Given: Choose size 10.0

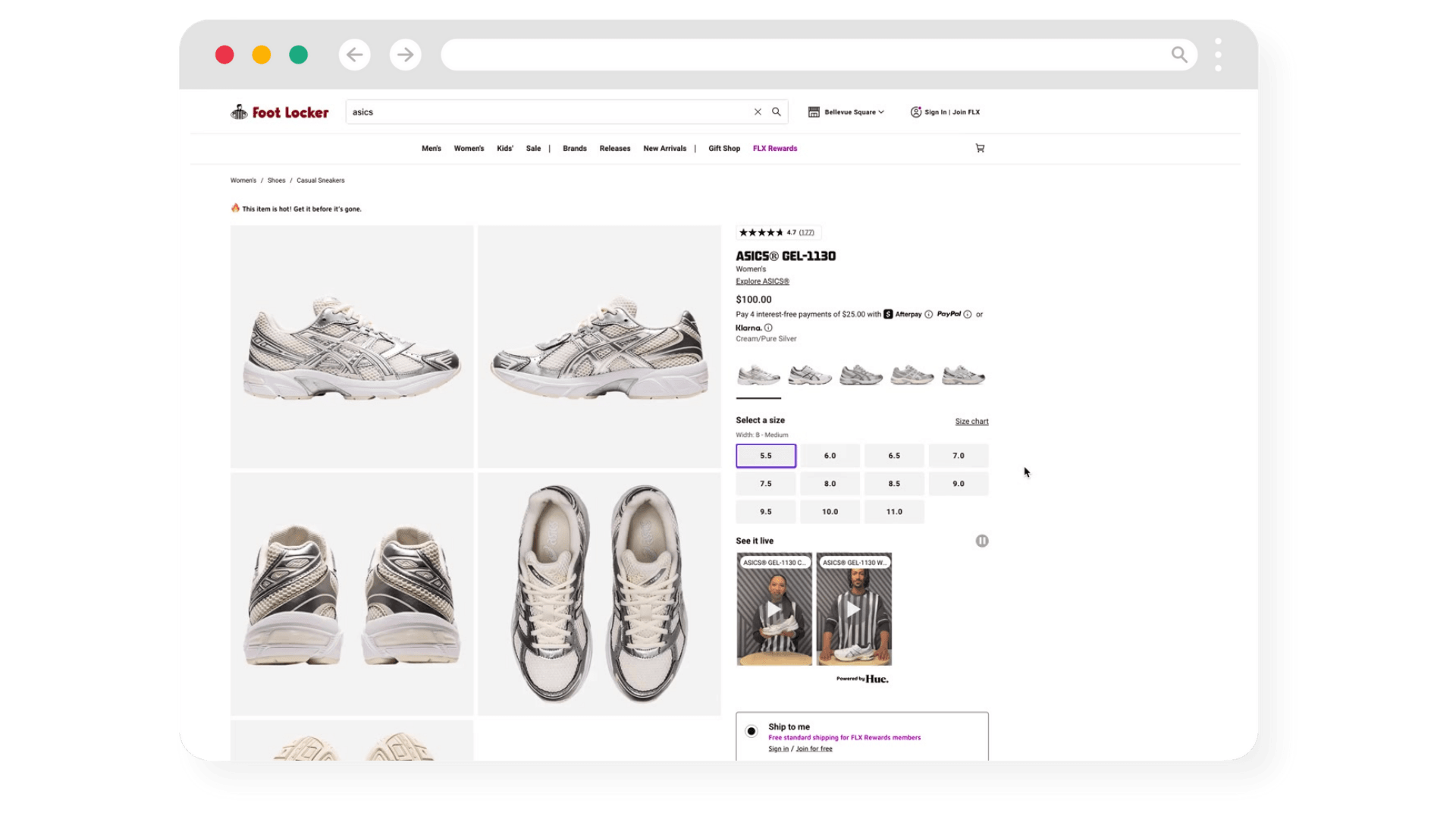Looking at the screenshot, I should (x=830, y=512).
